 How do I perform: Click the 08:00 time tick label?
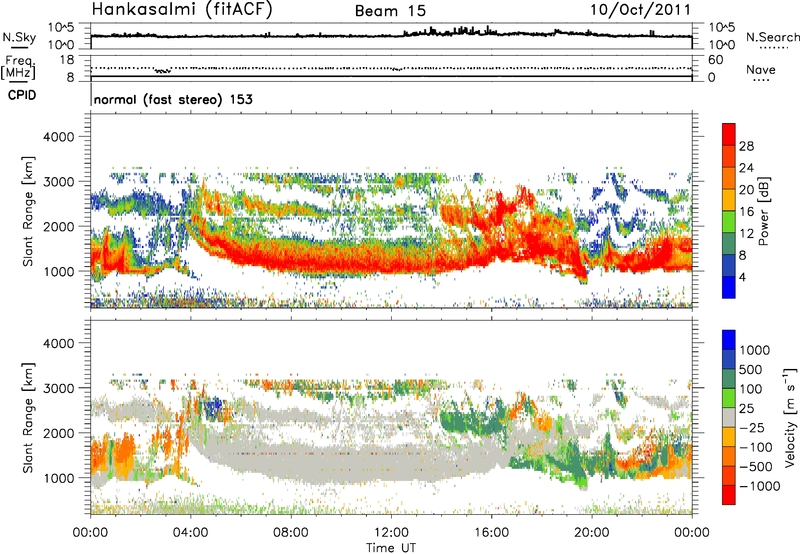291,533
